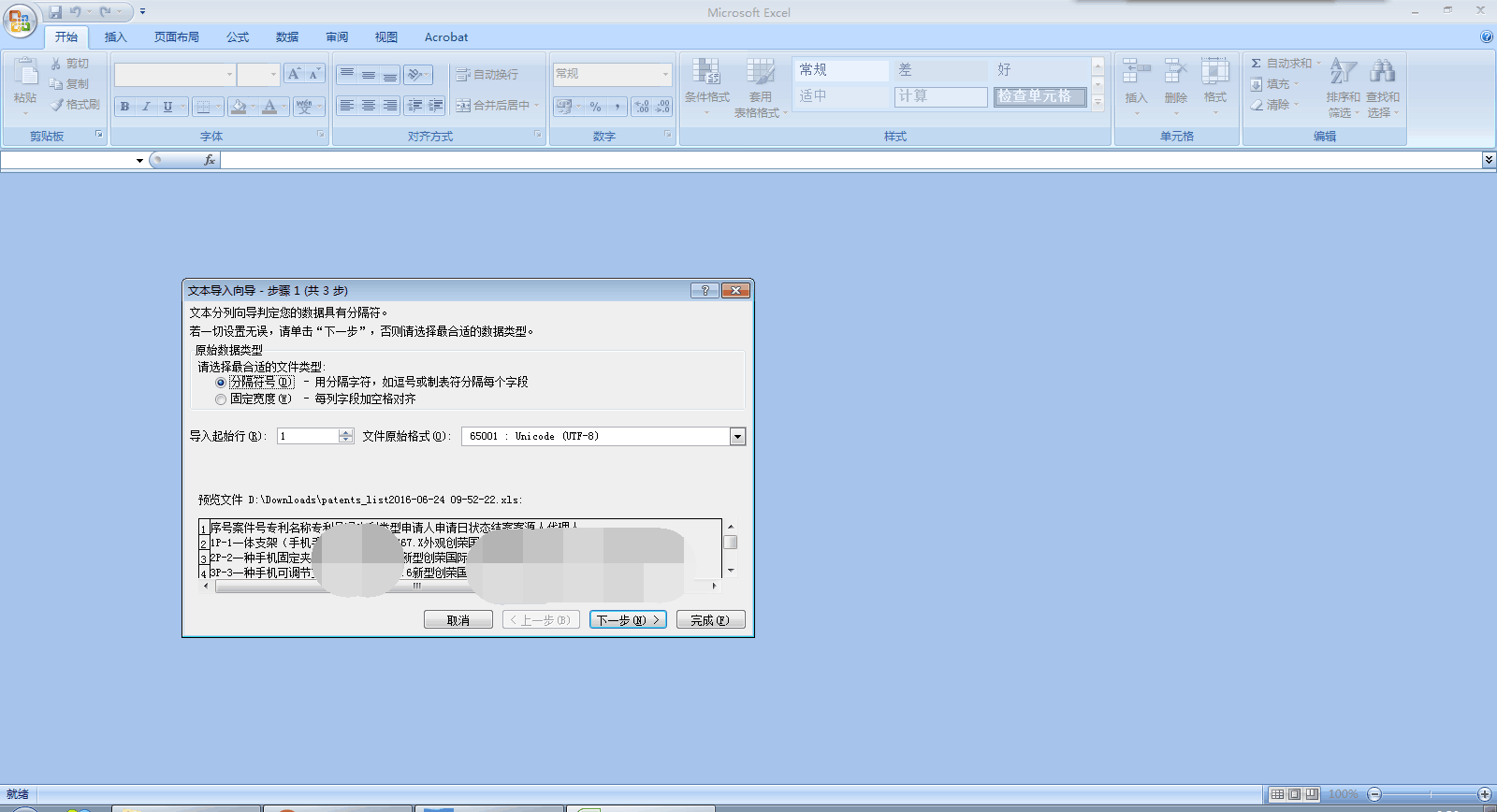Image resolution: width=1497 pixels, height=812 pixels.
Task: Click the dialog help question mark button
Action: (x=705, y=291)
